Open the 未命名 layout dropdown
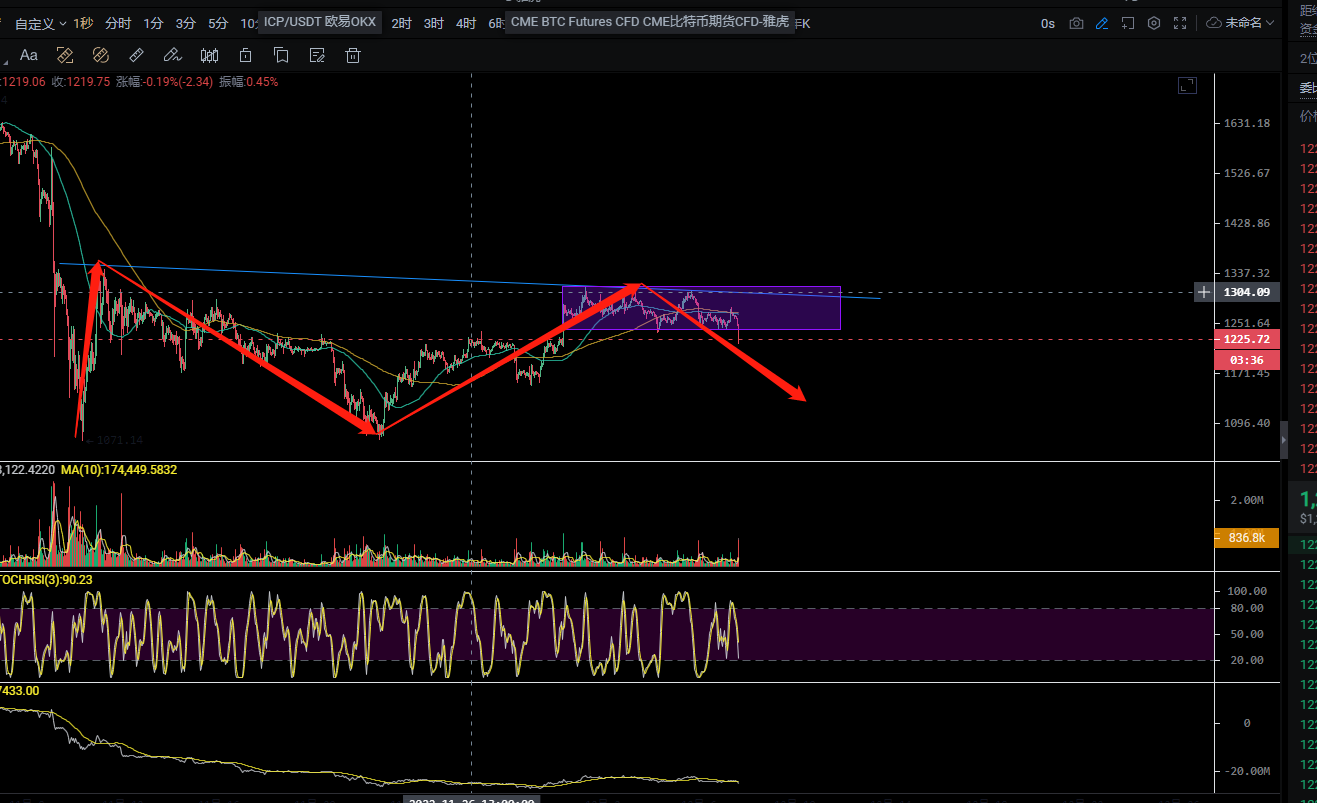1317x803 pixels. click(1241, 23)
